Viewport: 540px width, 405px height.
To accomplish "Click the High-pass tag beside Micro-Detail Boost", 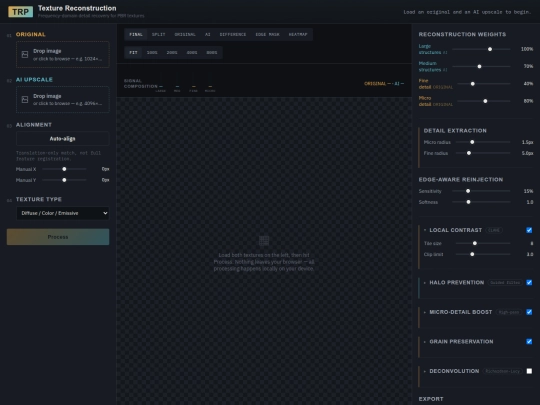I will pos(509,312).
